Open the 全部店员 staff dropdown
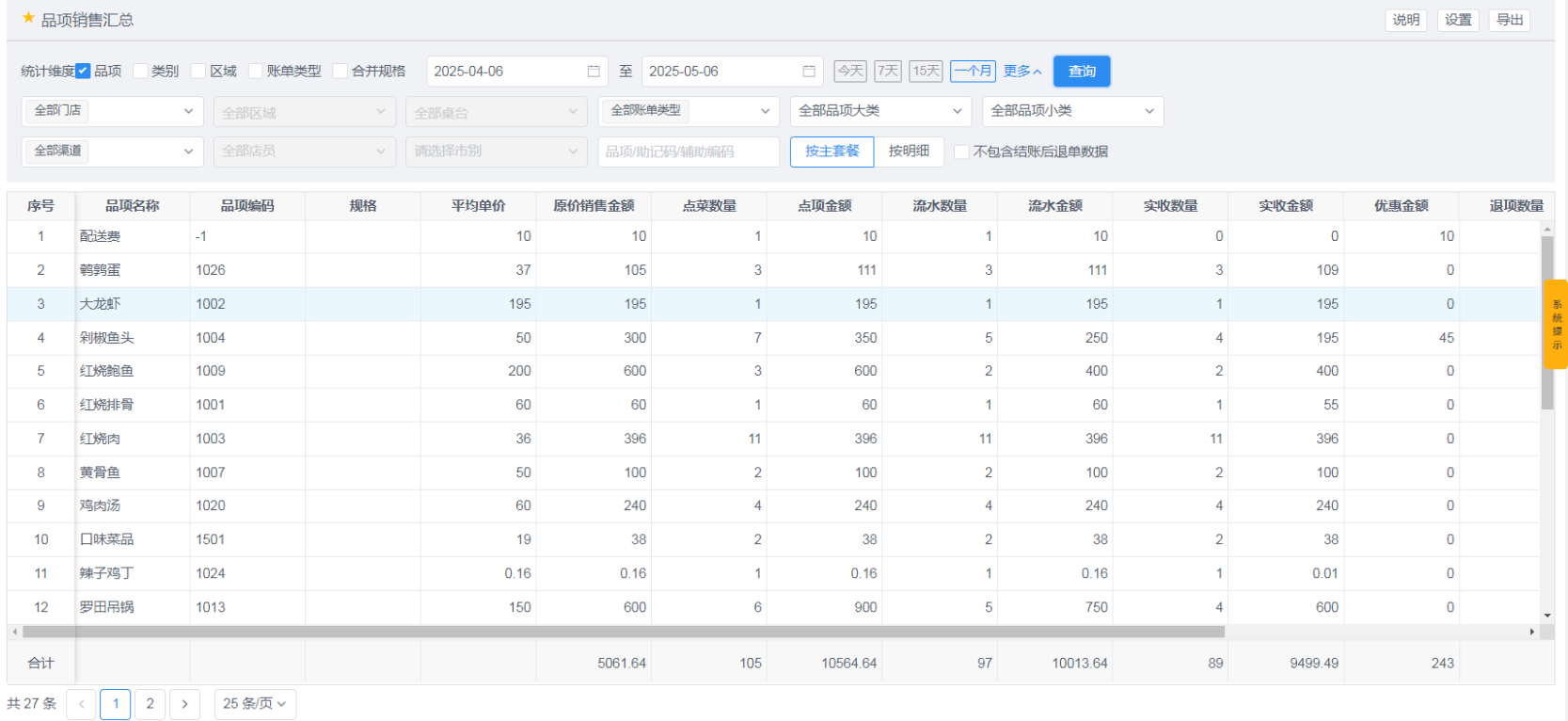 (x=305, y=152)
